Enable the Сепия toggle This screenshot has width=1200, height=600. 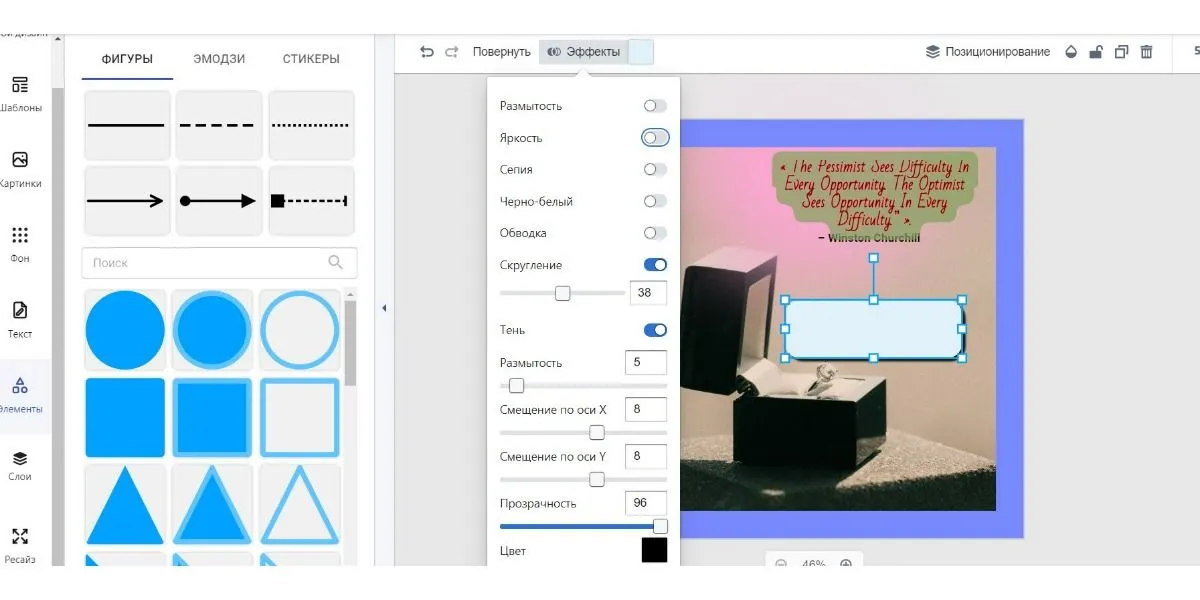tap(655, 170)
